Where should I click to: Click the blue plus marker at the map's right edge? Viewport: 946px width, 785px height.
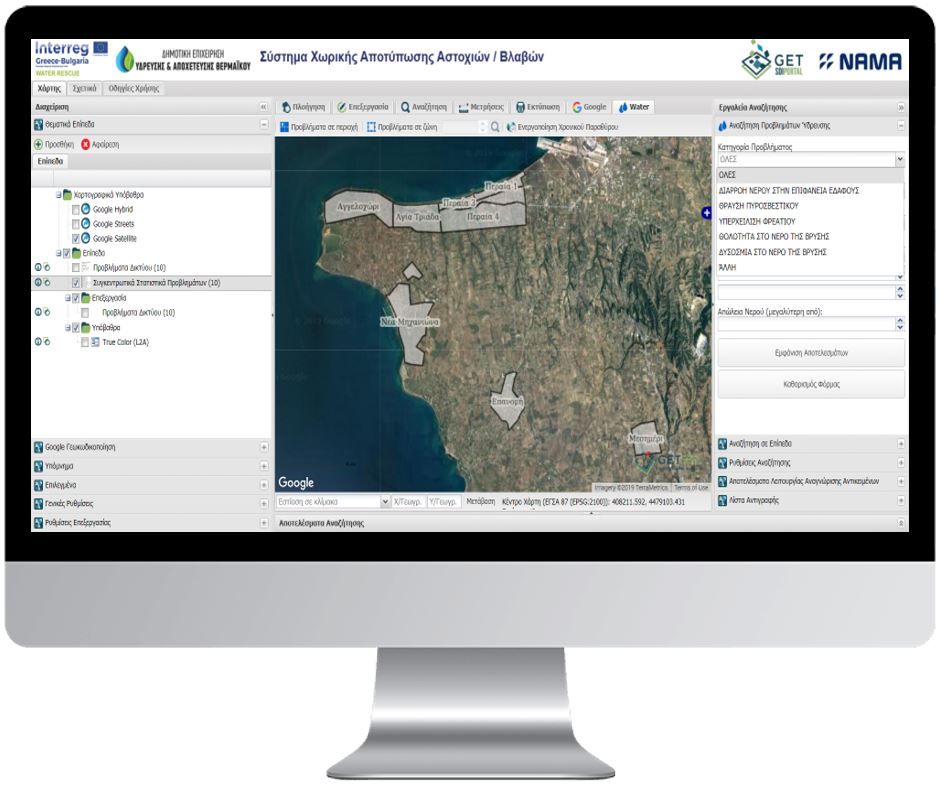[706, 212]
